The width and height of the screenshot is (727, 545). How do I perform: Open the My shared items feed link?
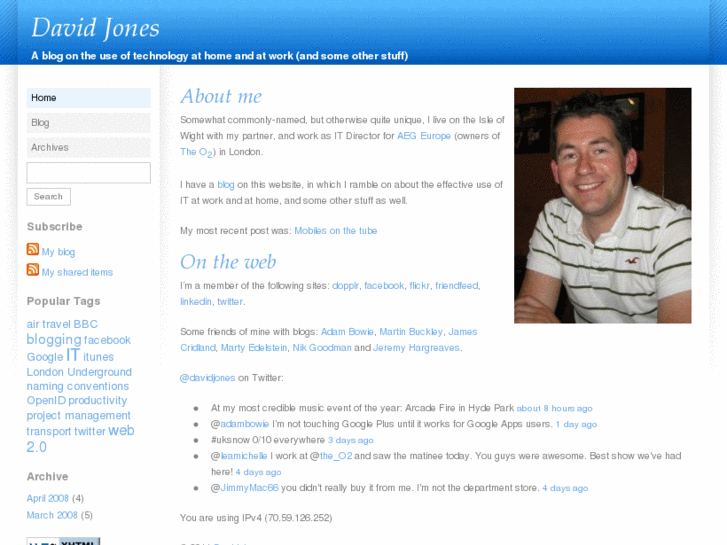(77, 272)
